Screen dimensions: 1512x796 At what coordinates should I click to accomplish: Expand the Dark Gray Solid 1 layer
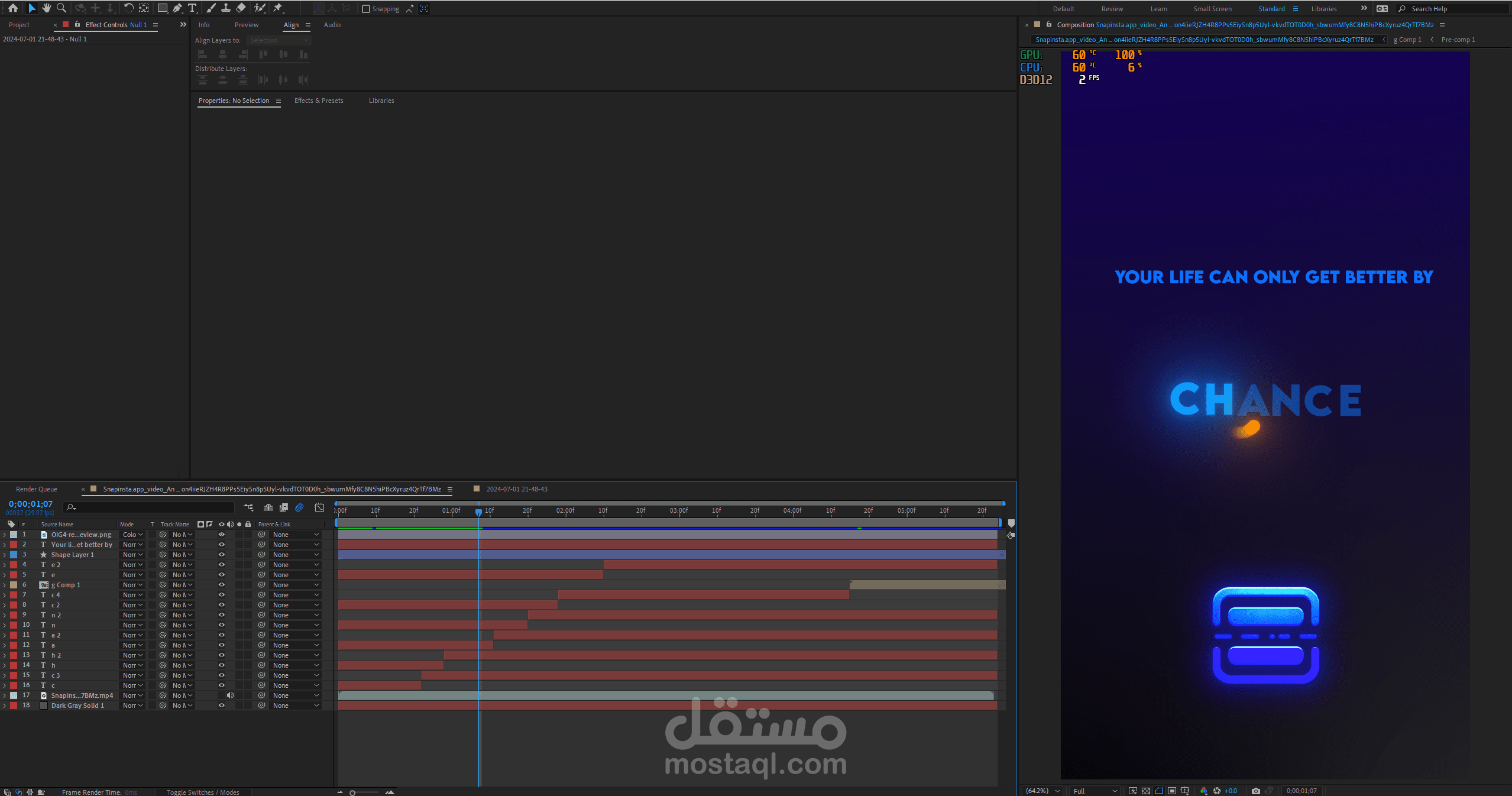(x=5, y=706)
